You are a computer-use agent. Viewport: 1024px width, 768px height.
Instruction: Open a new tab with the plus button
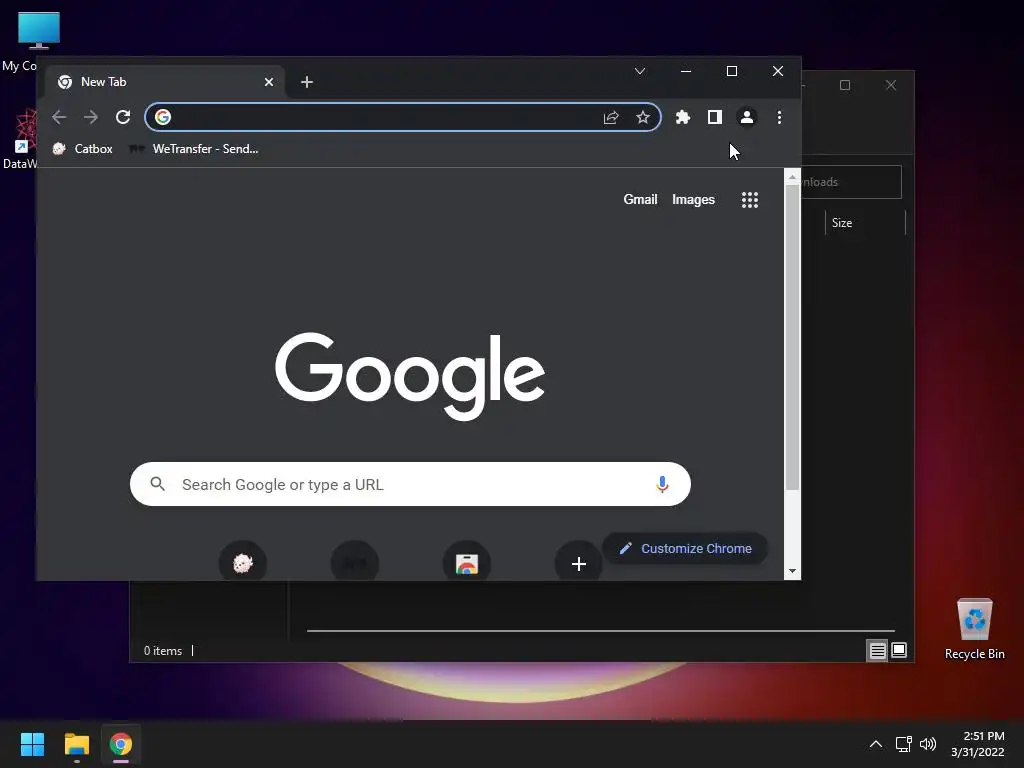(x=307, y=82)
